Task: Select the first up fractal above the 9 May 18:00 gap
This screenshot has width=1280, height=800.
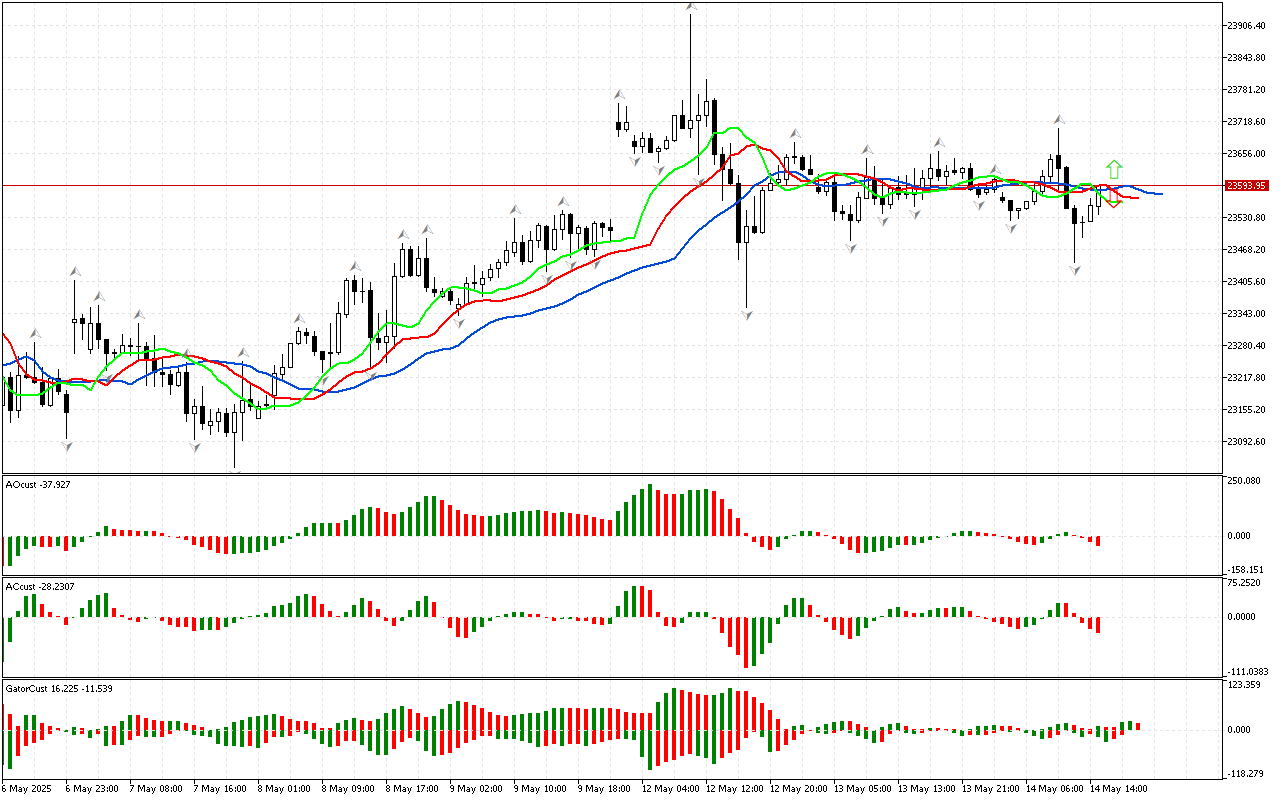Action: (x=620, y=94)
